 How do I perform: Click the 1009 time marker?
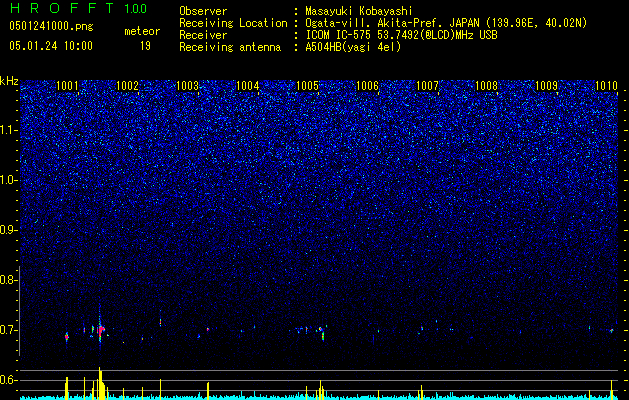coord(546,85)
